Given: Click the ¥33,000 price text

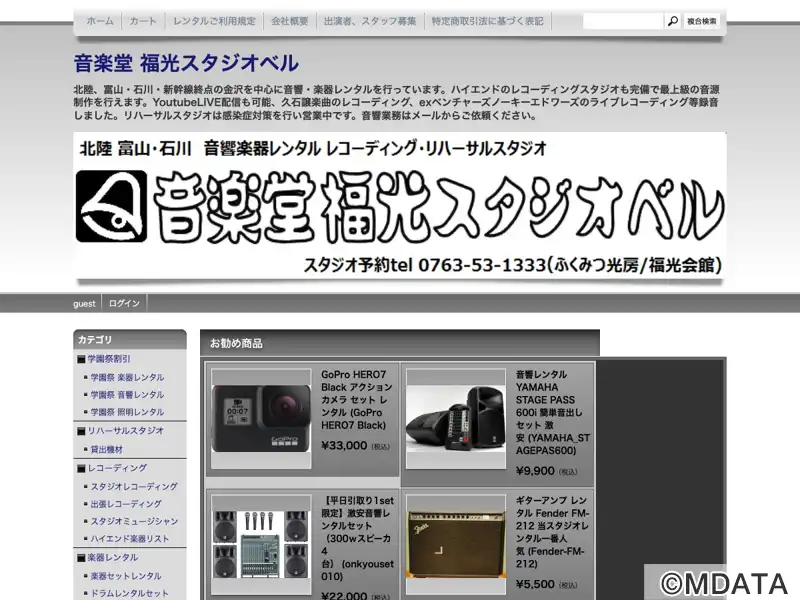Looking at the screenshot, I should [344, 445].
